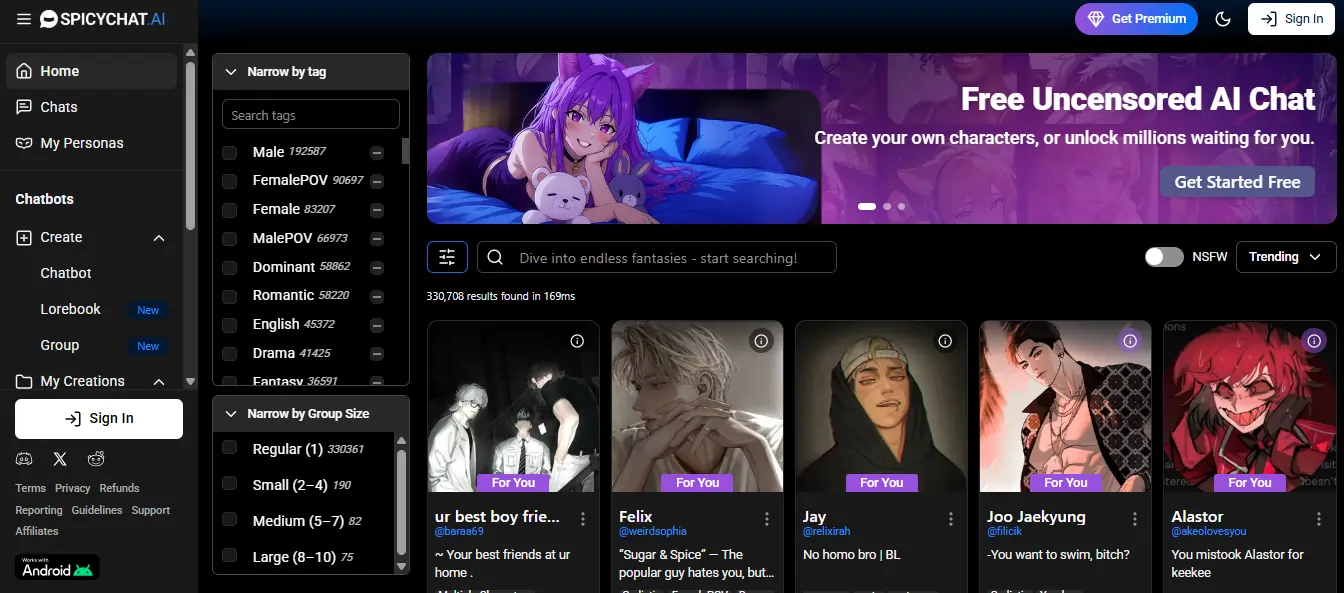Enable the NSFW toggle

pyautogui.click(x=1163, y=256)
